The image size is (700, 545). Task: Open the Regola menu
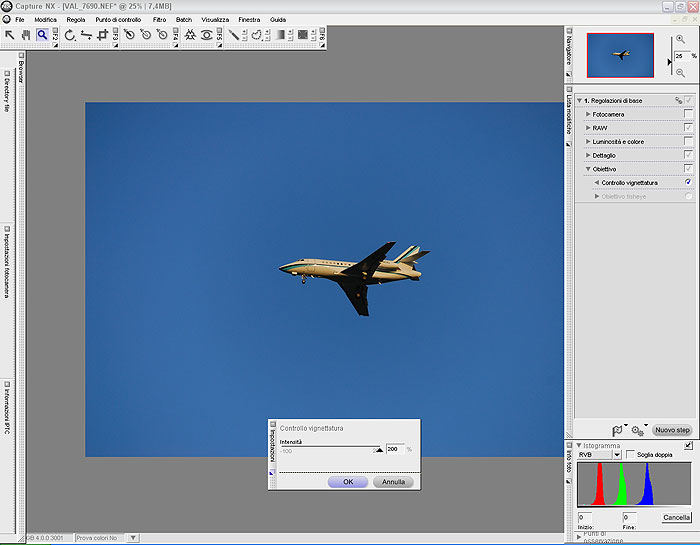coord(76,20)
